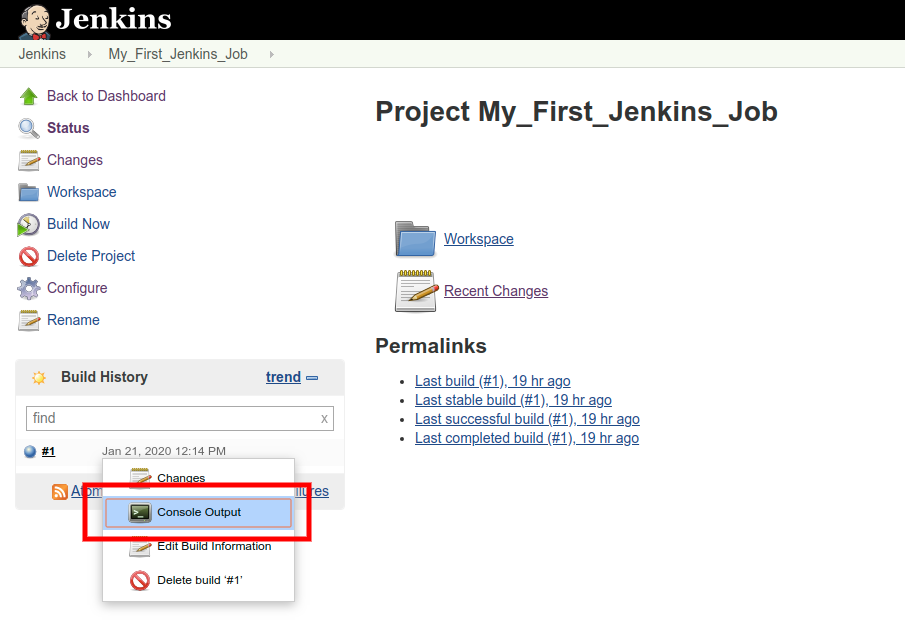The image size is (905, 641).
Task: Click the notepad icon beside Edit Build Information
Action: click(140, 547)
